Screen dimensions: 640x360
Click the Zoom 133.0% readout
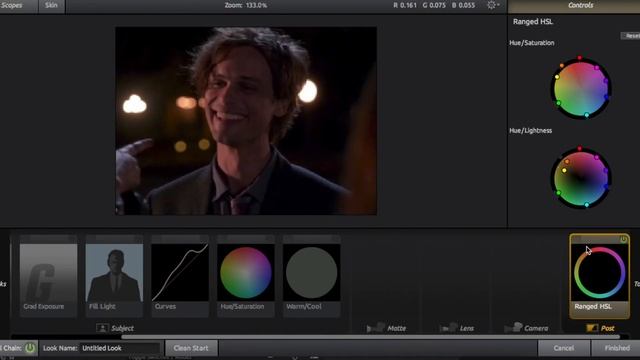(x=246, y=5)
